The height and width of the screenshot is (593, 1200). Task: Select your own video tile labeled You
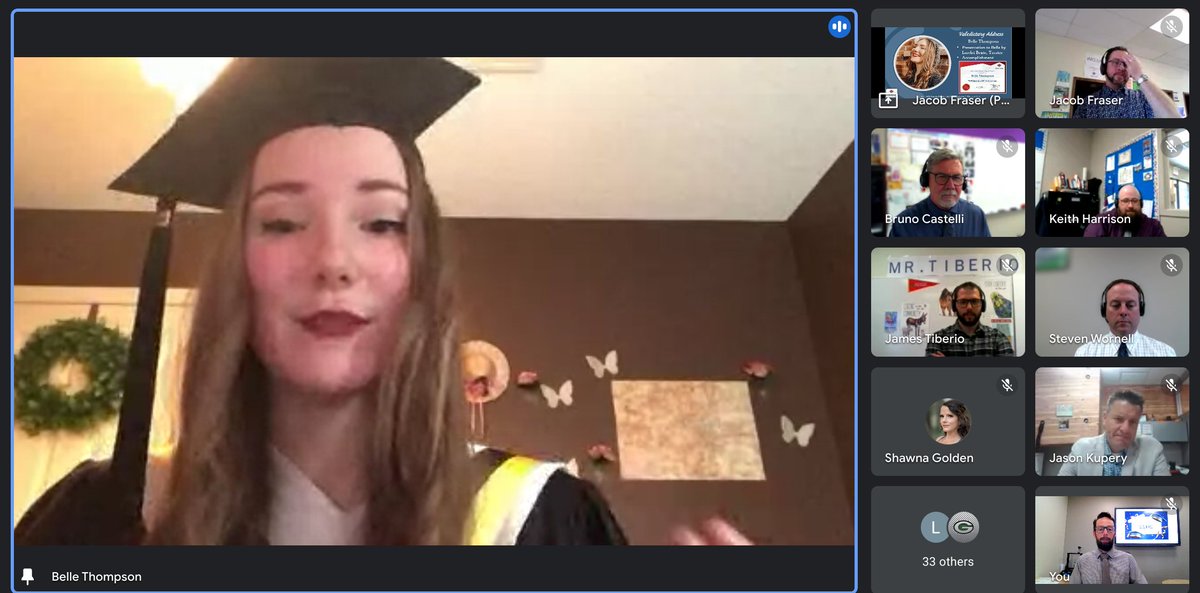[x=1112, y=540]
